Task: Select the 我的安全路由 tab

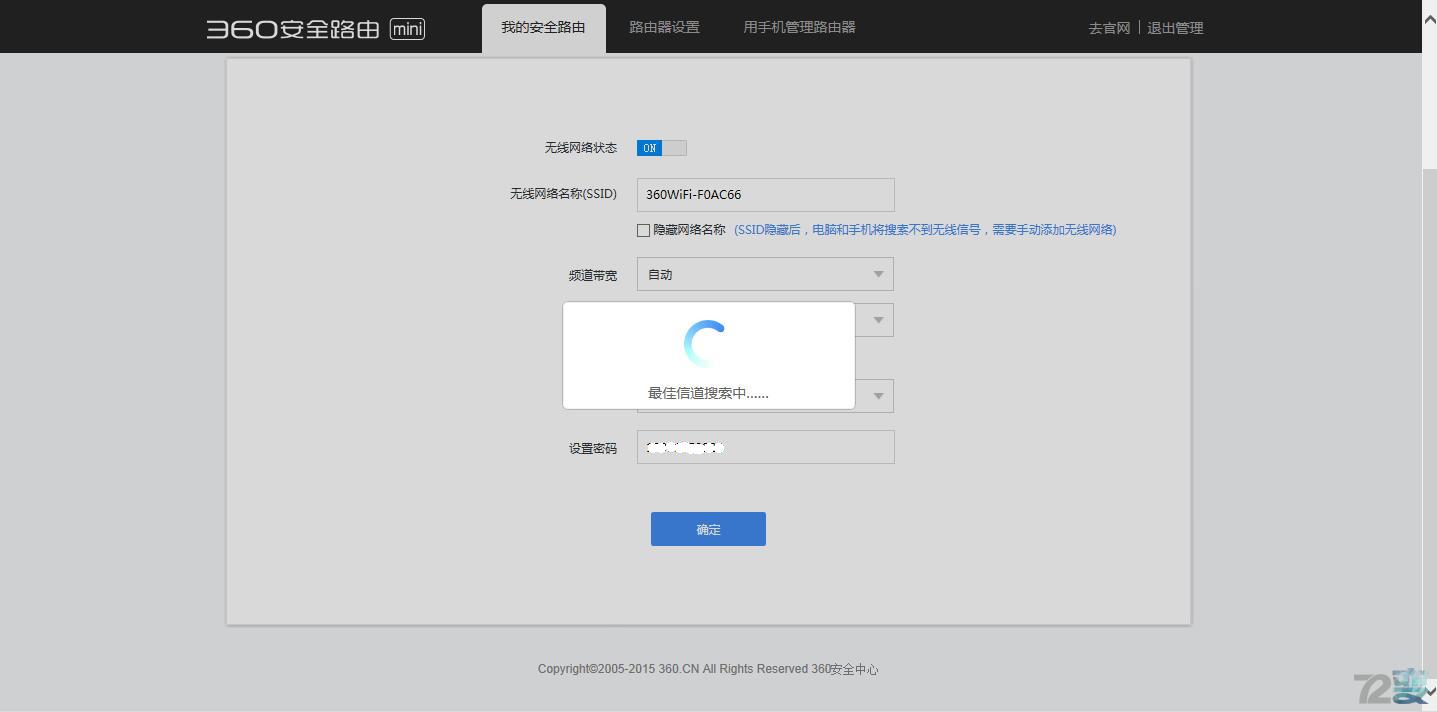Action: 543,27
